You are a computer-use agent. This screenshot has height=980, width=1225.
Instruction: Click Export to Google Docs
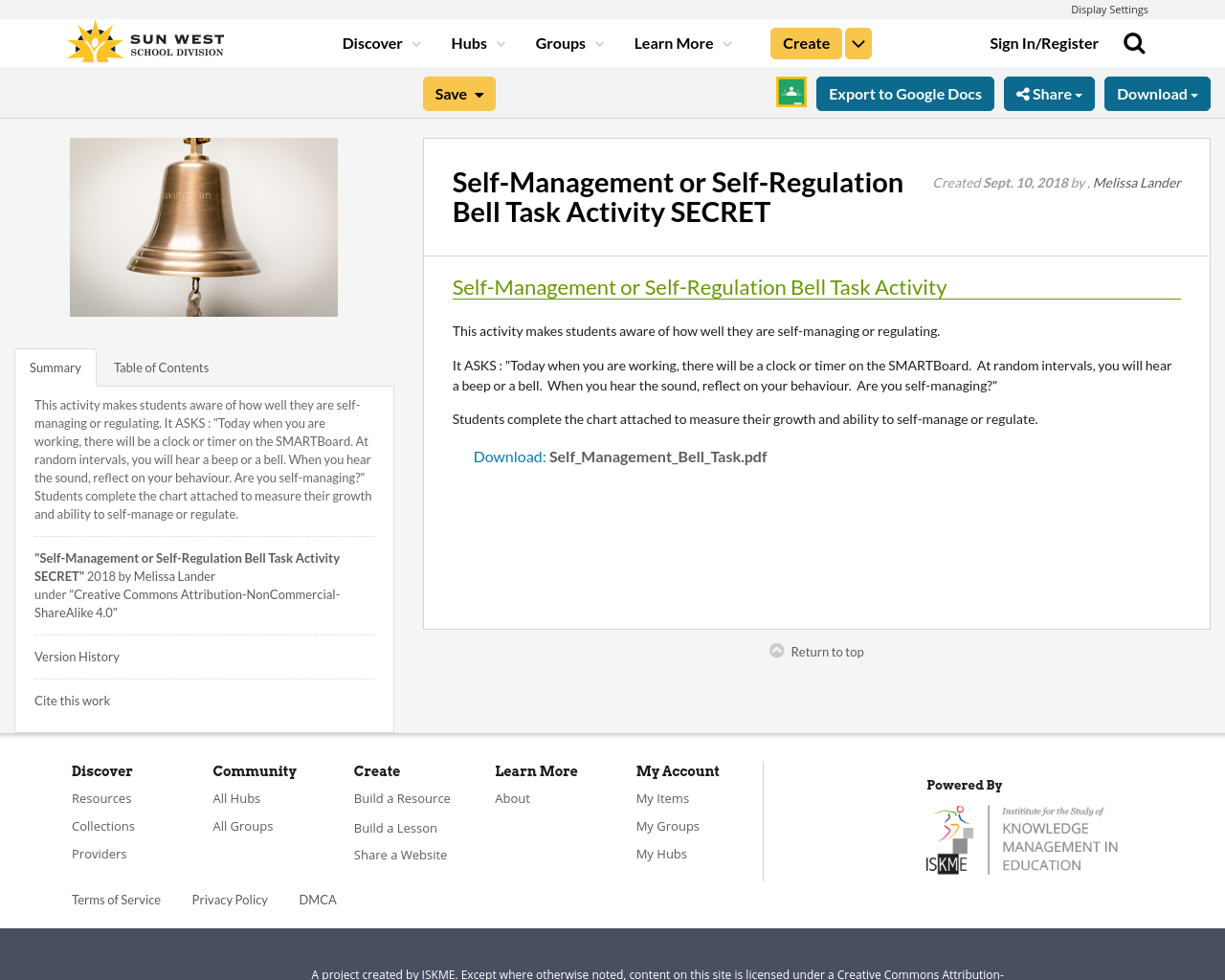coord(904,92)
